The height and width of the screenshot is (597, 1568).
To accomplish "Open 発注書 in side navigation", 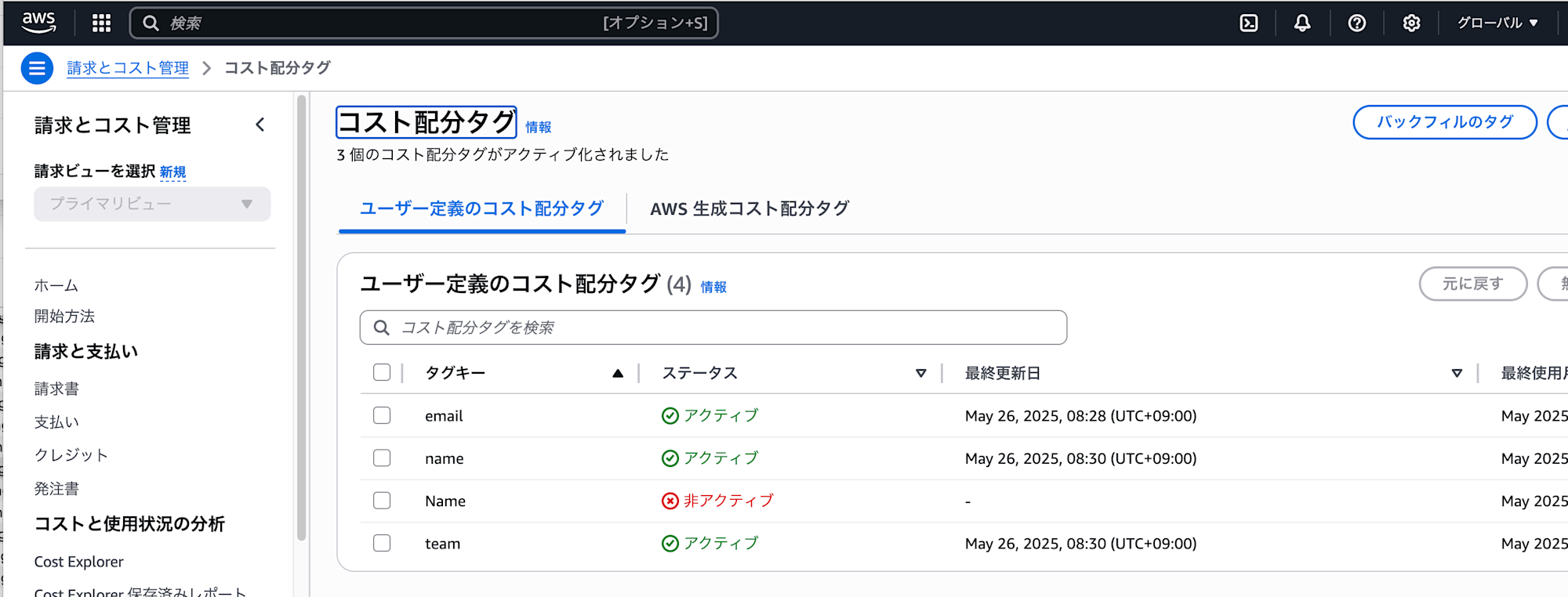I will [56, 489].
